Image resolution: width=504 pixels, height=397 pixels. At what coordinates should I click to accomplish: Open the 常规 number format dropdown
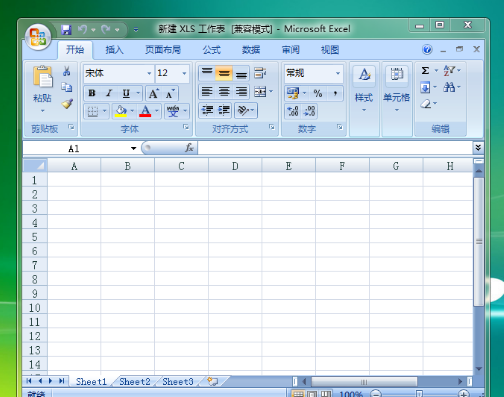click(338, 73)
